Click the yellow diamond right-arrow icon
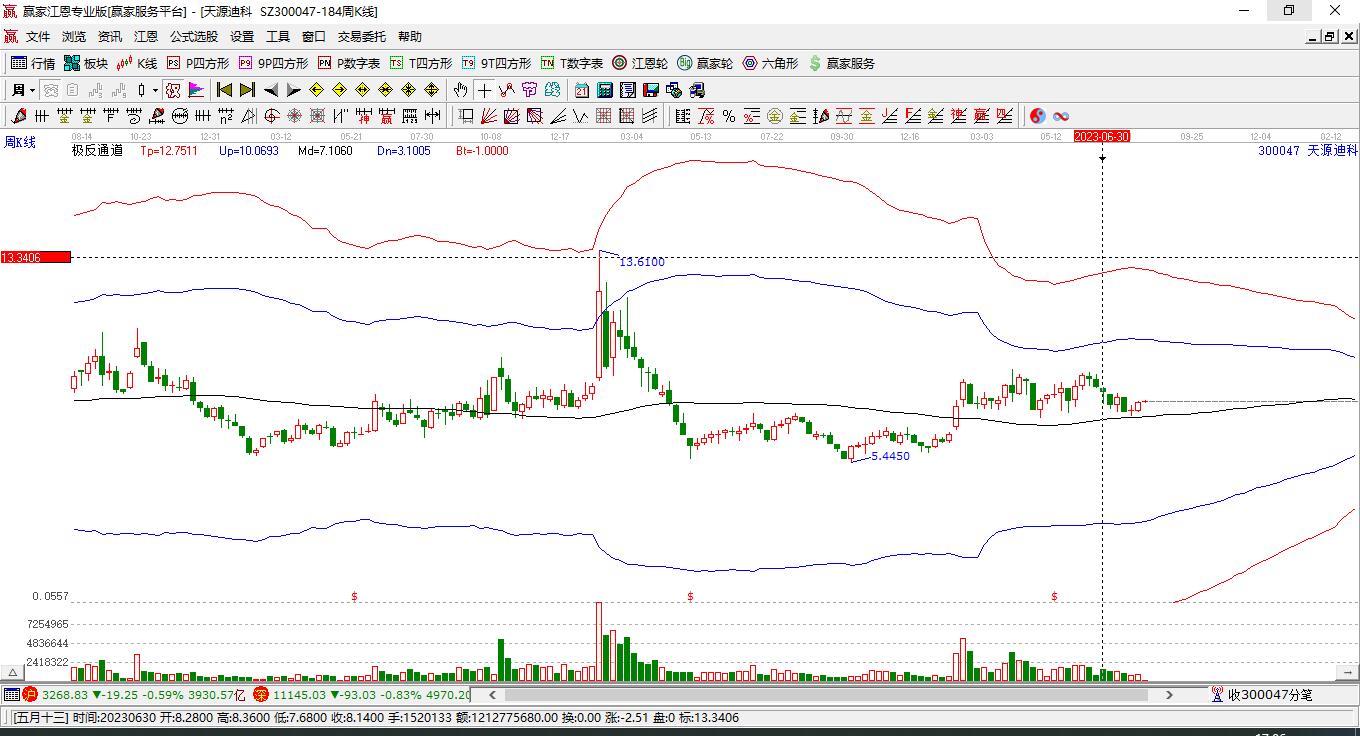Viewport: 1360px width, 736px height. pos(339,90)
